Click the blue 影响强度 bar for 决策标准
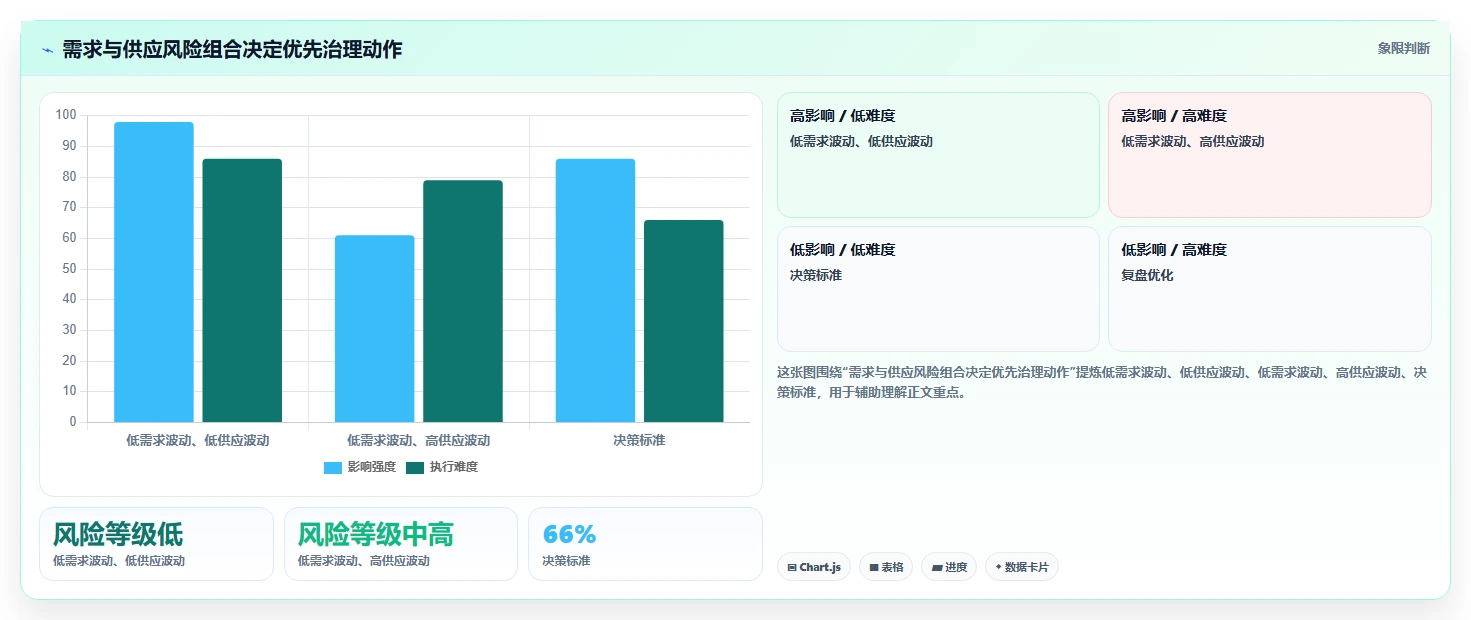The image size is (1471, 620). (595, 290)
